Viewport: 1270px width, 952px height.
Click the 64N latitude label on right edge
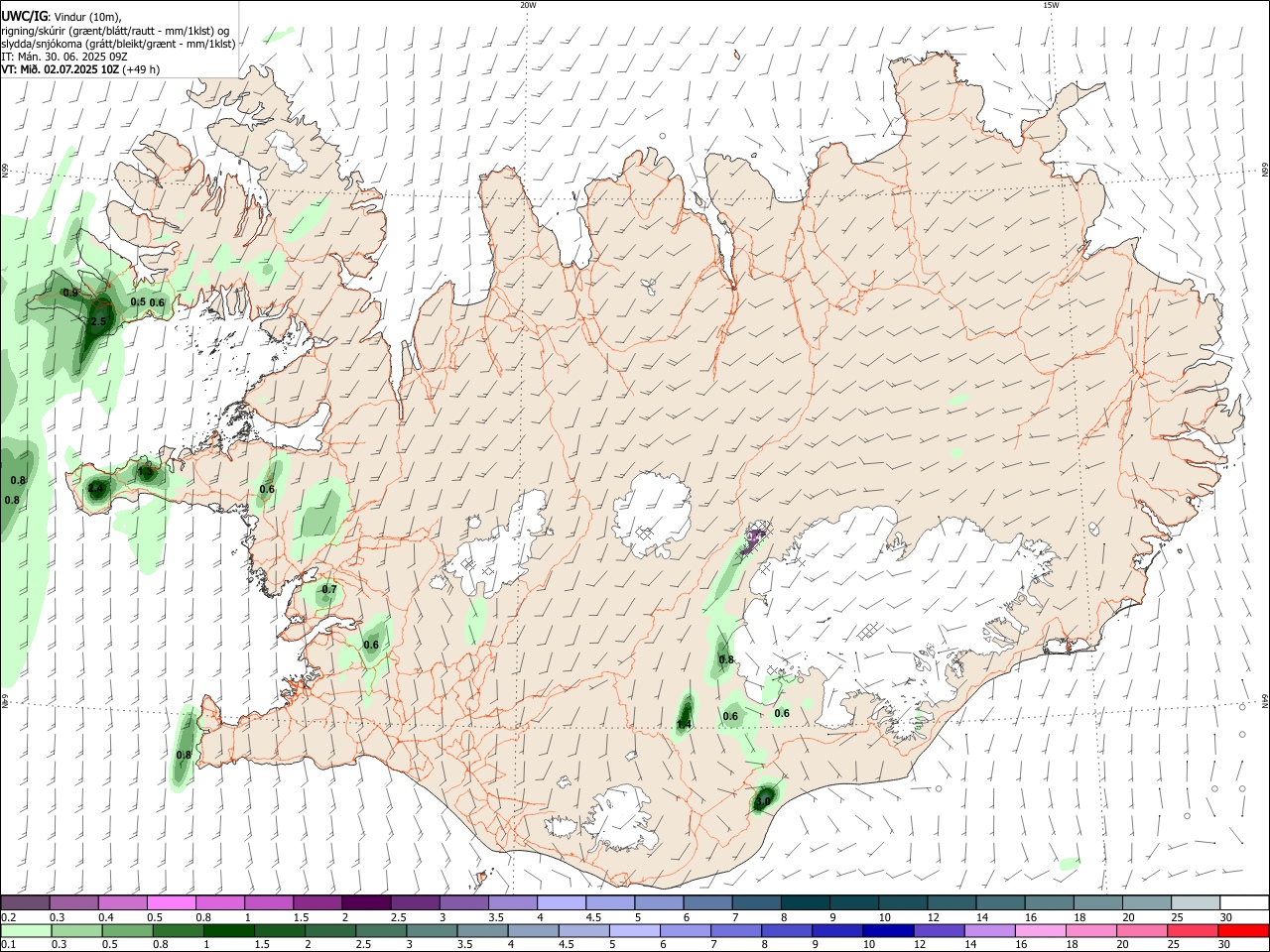pyautogui.click(x=1265, y=699)
